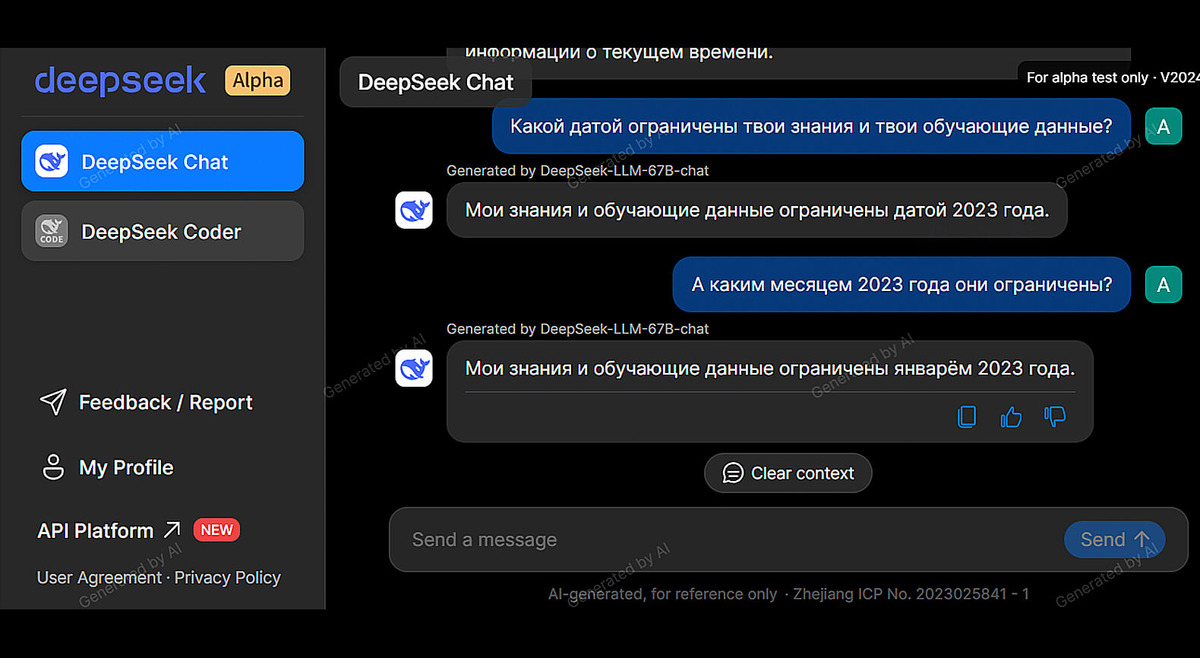1200x658 pixels.
Task: Click the My Profile person icon
Action: pos(52,467)
